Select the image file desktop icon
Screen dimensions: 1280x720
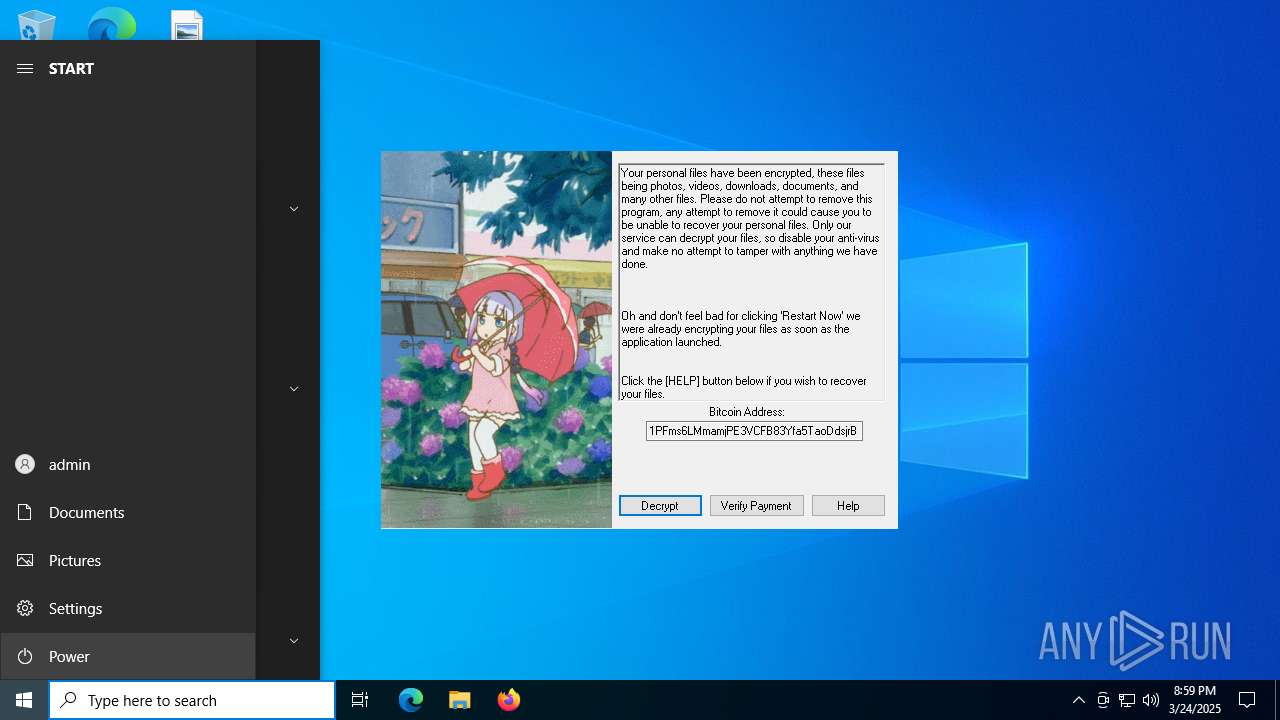click(x=187, y=26)
